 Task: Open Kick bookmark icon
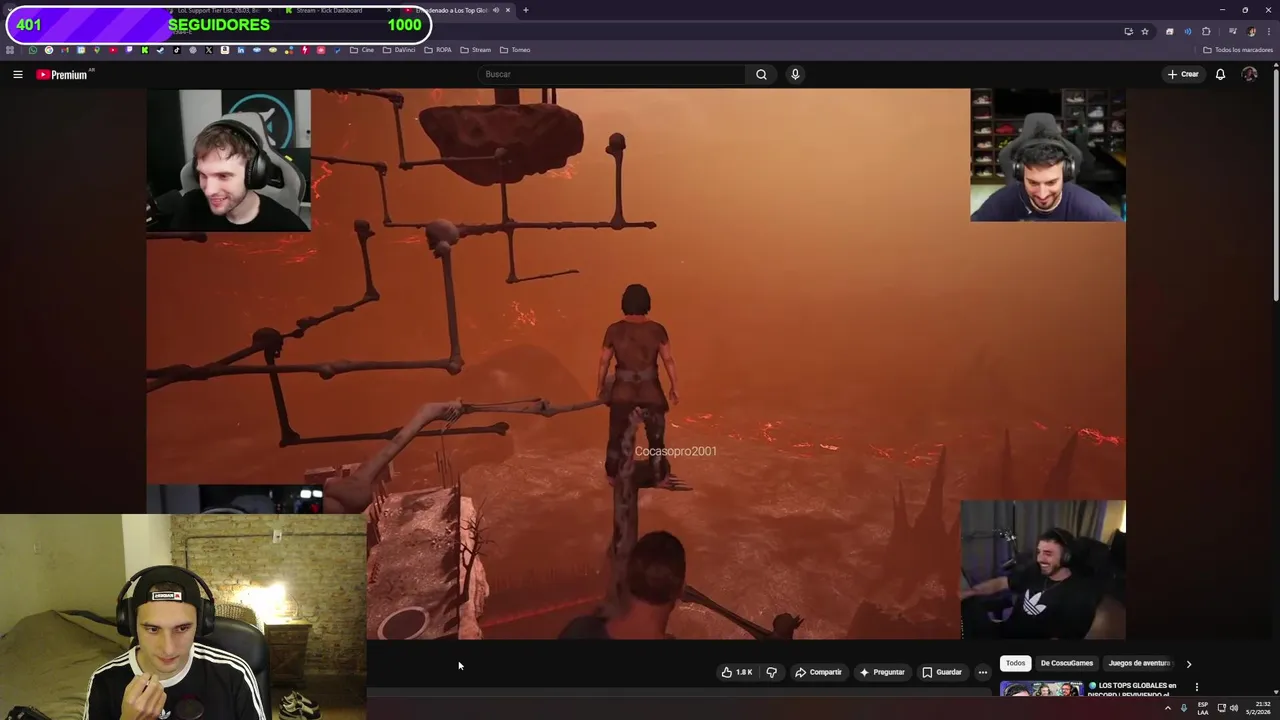[x=145, y=50]
